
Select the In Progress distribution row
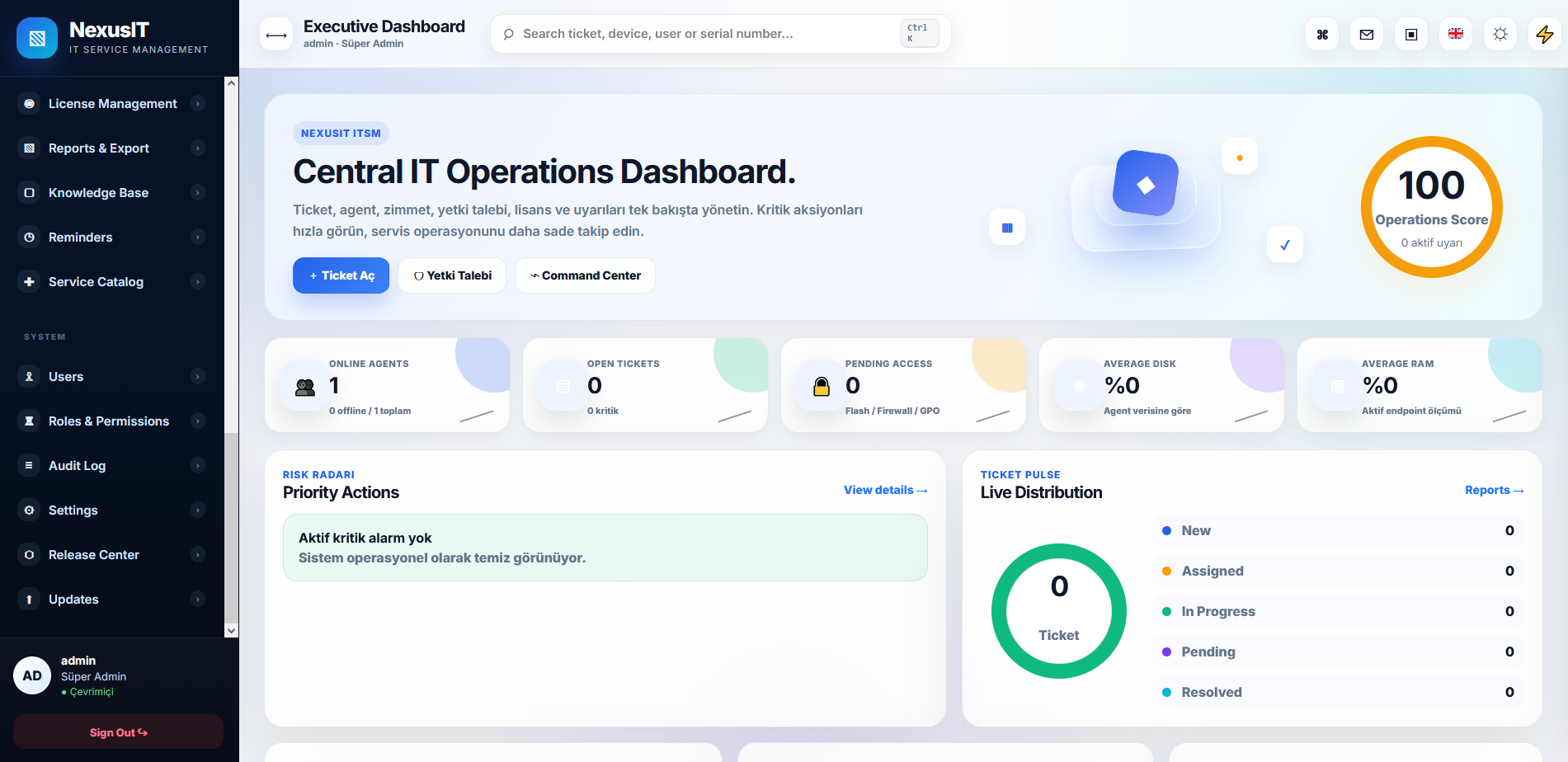coord(1338,611)
